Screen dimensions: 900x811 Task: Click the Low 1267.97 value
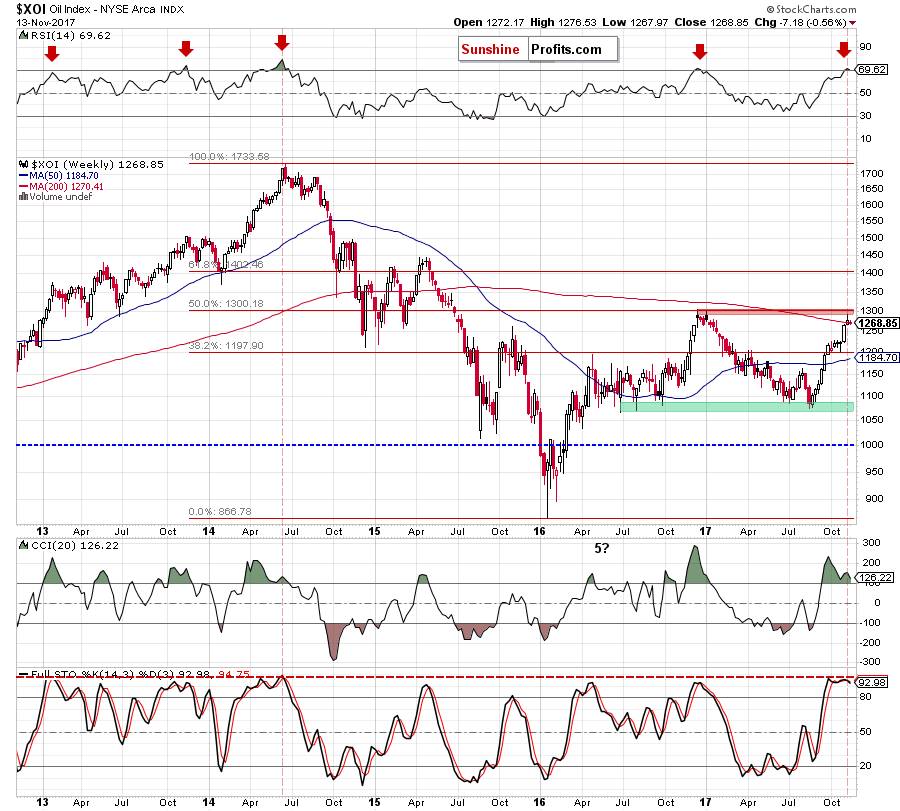tap(635, 22)
